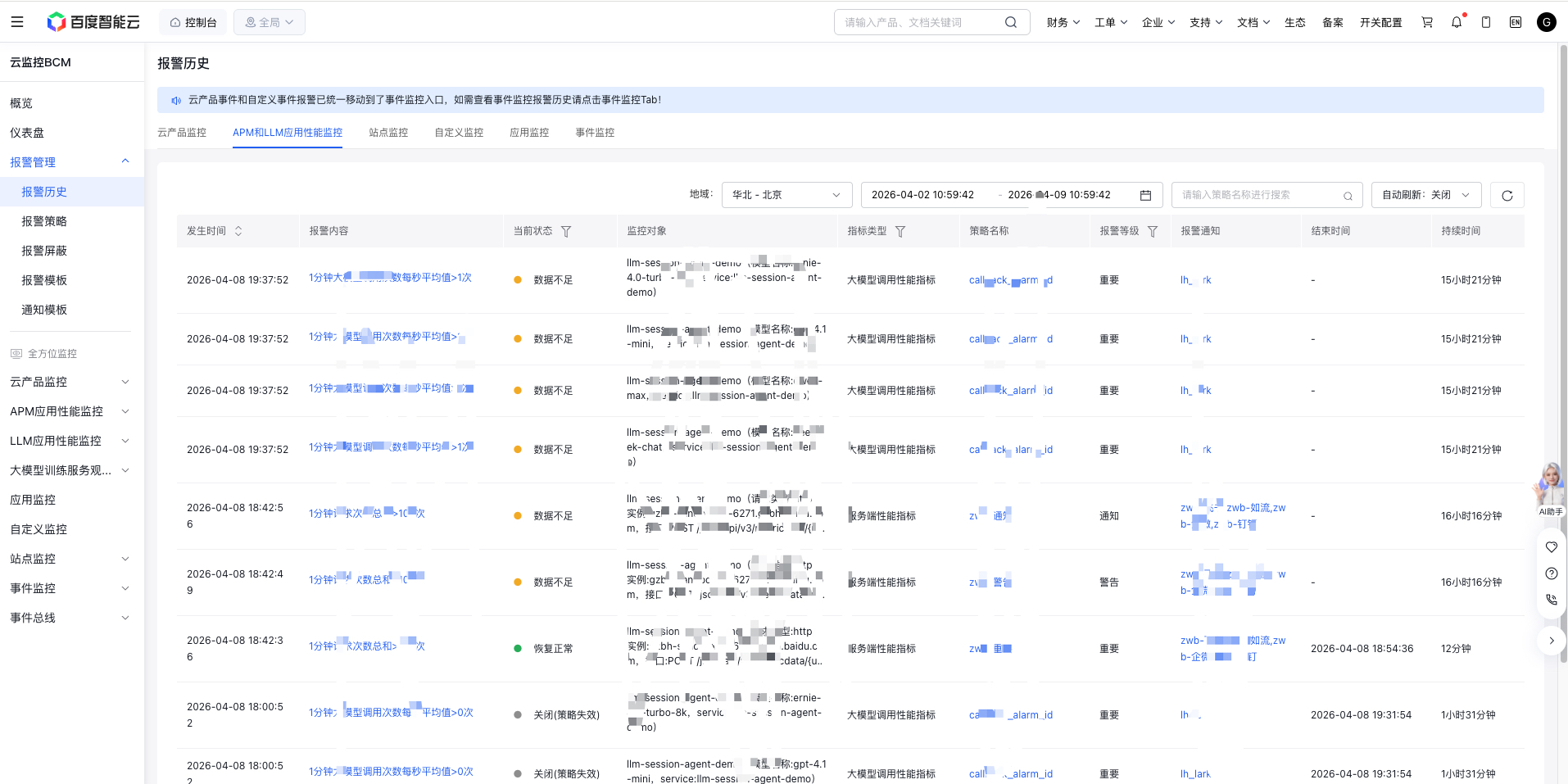Click the calendar icon in date range

point(1145,195)
